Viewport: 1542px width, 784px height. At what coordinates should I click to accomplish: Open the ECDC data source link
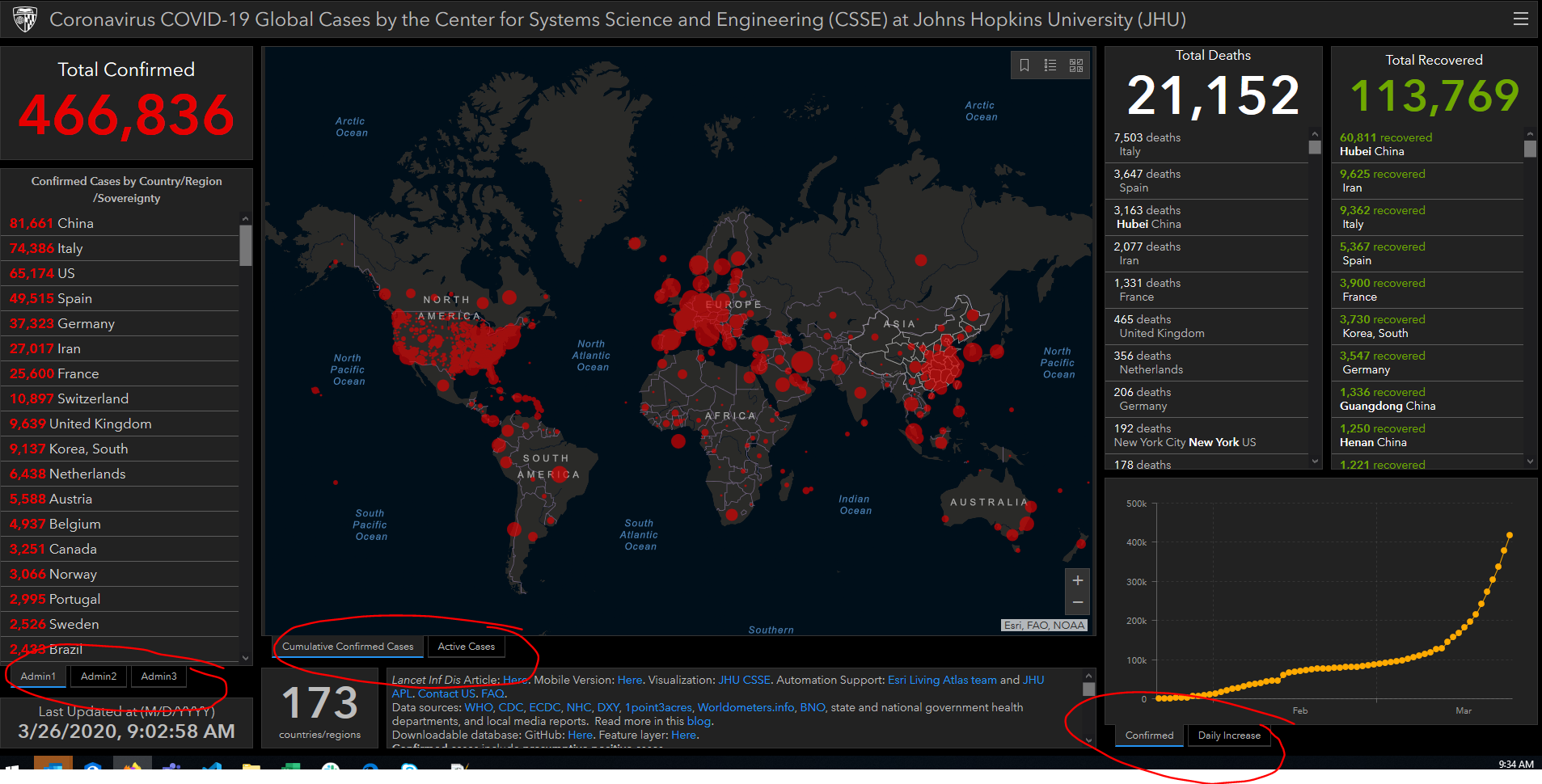point(544,707)
